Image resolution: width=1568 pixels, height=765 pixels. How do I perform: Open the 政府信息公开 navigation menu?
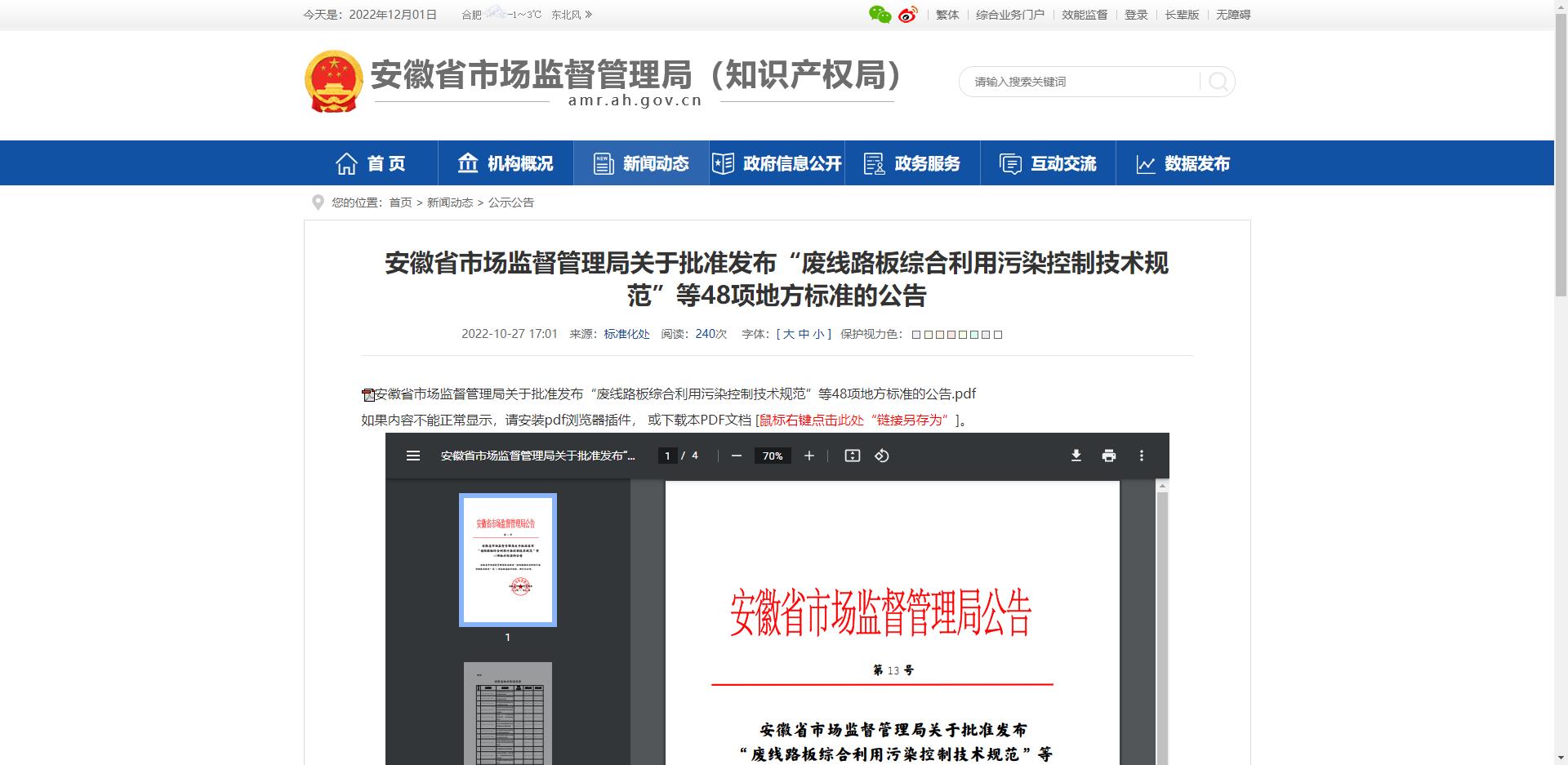pos(775,162)
